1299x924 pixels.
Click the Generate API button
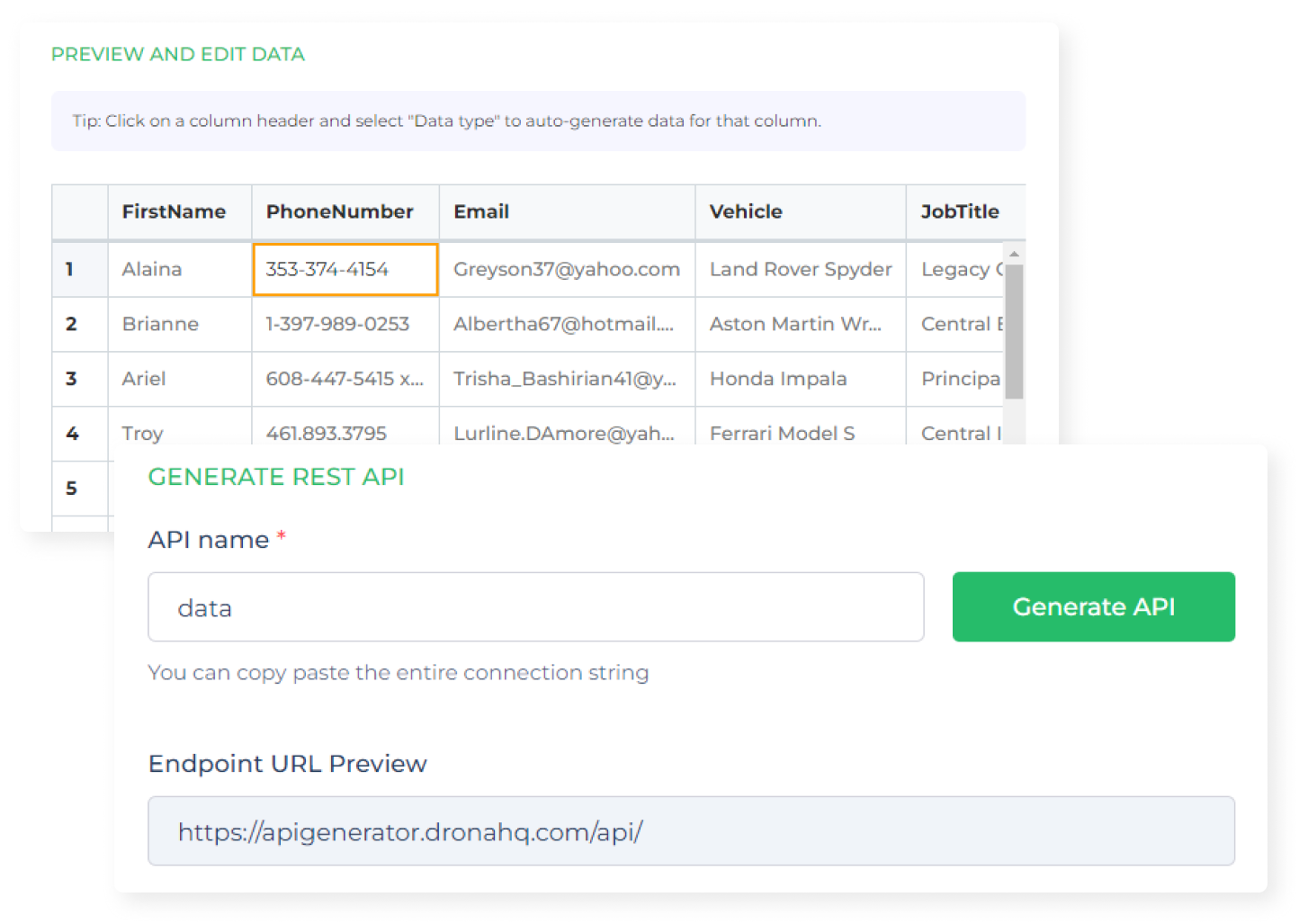1093,606
